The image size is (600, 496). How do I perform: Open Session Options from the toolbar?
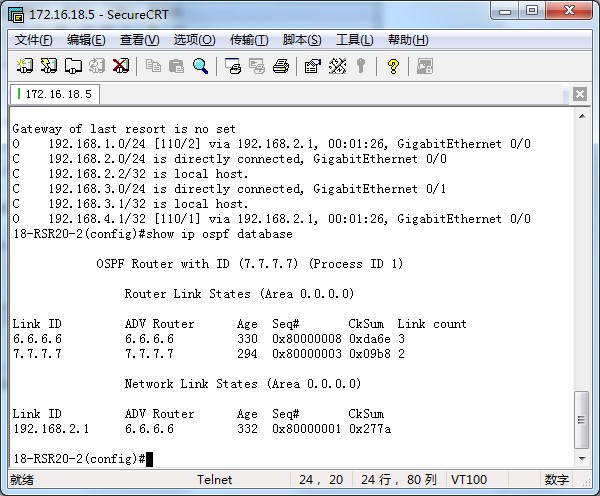[313, 66]
